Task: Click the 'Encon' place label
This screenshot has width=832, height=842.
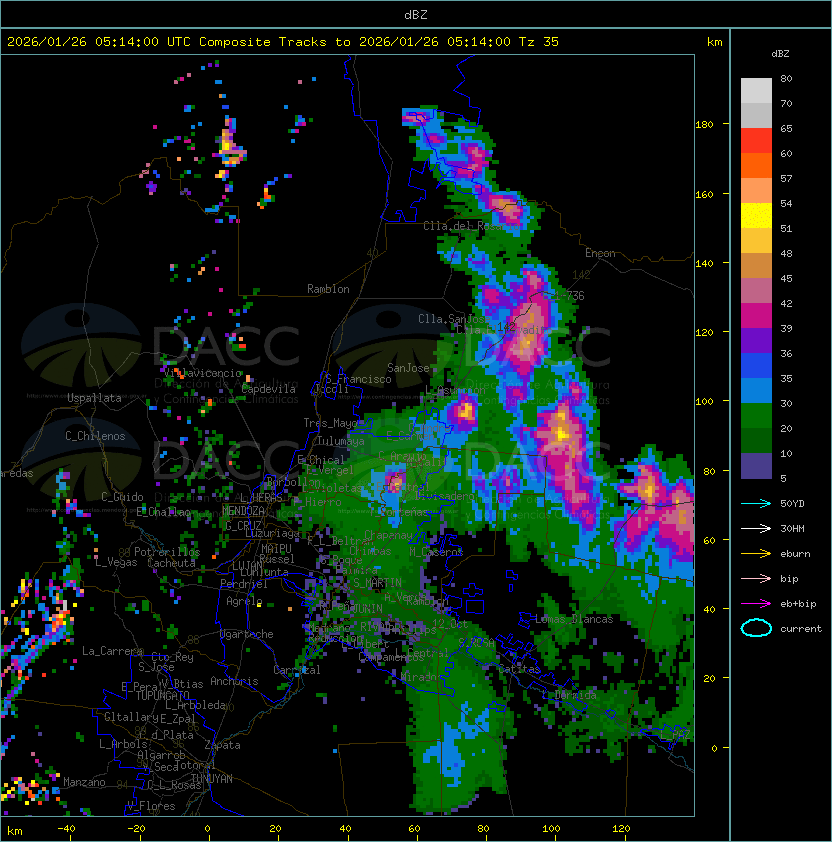Action: tap(600, 253)
